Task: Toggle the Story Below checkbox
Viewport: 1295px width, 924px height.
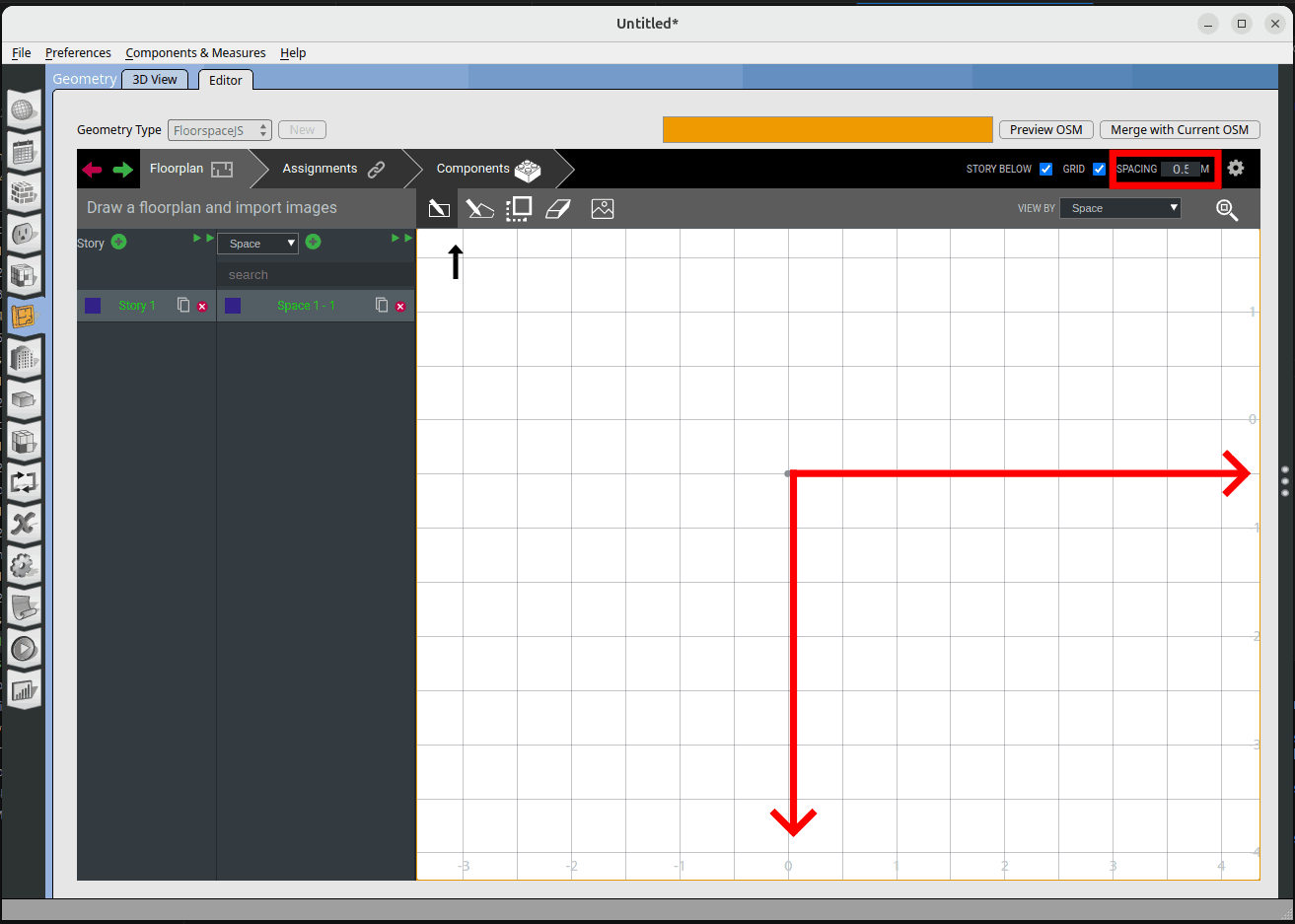Action: (1045, 169)
